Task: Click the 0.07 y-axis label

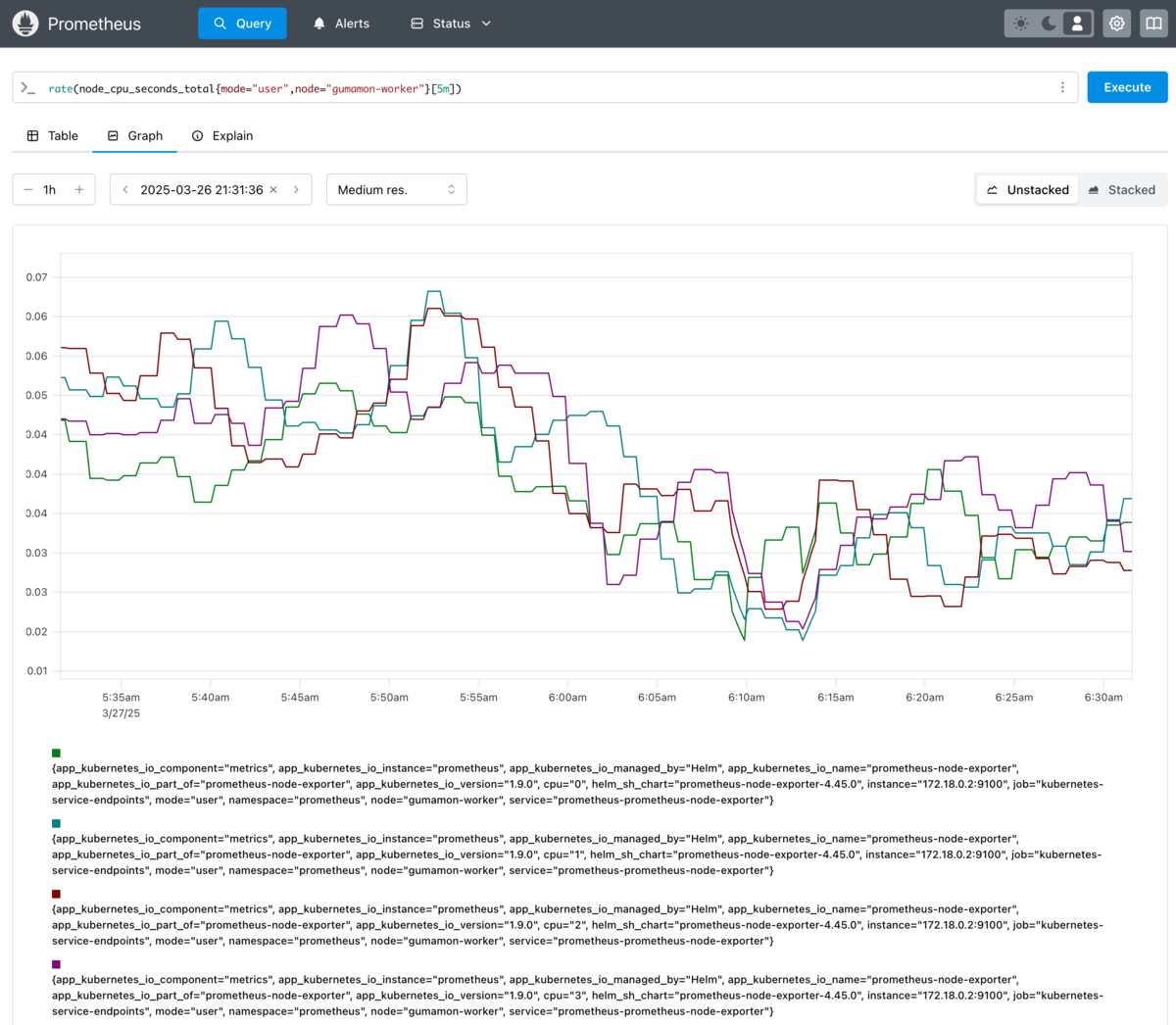Action: pos(36,277)
